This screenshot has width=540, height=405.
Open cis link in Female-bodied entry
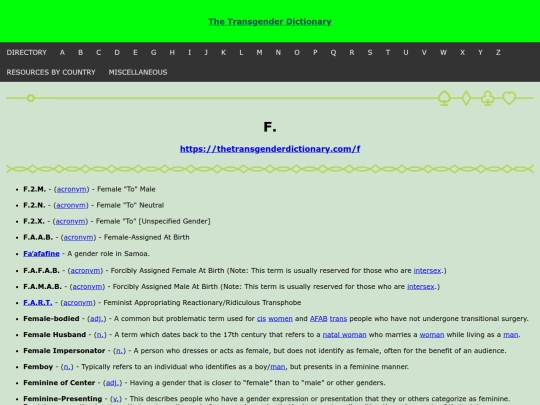(261, 319)
